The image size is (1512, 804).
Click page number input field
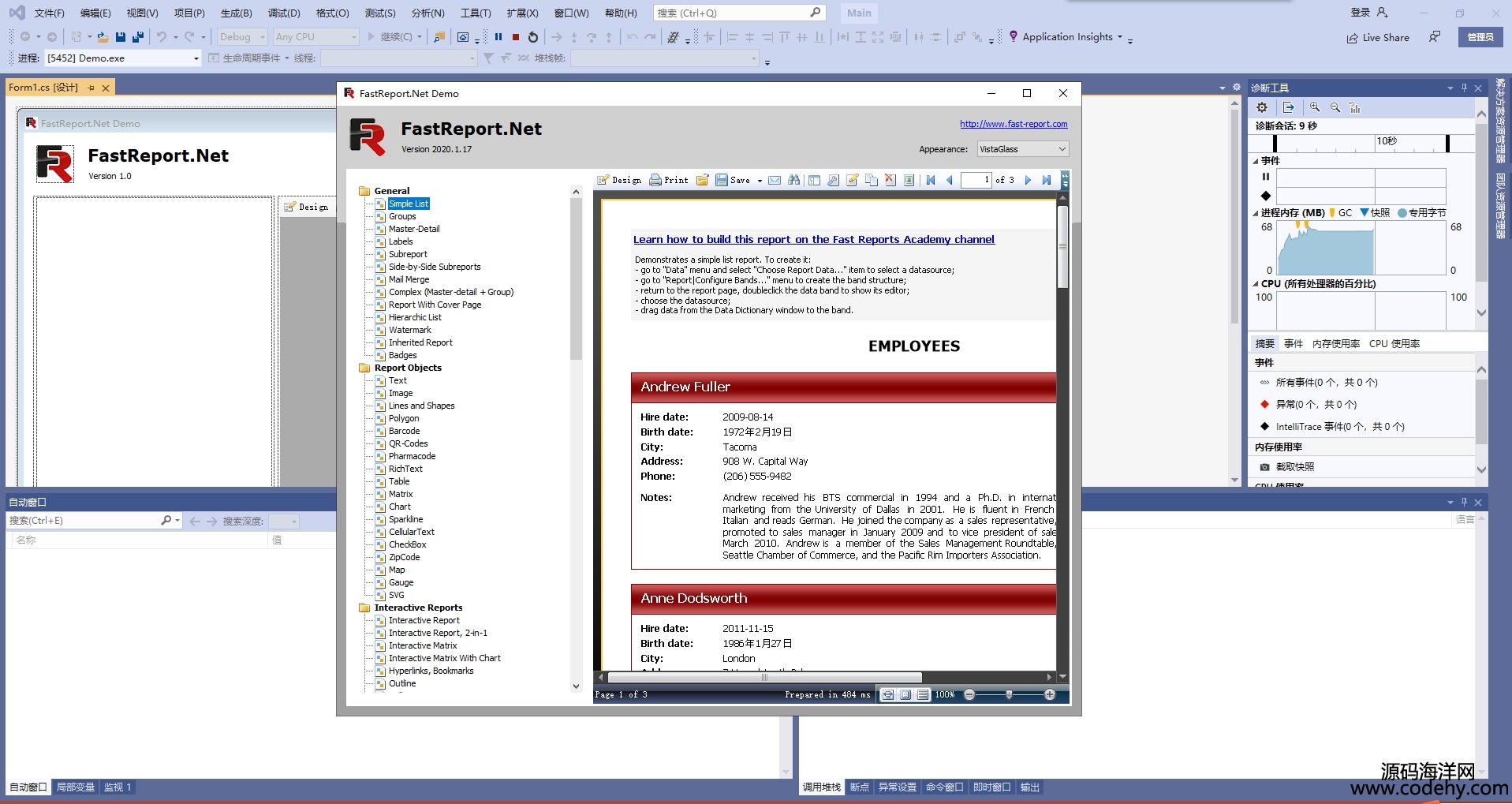coord(976,180)
